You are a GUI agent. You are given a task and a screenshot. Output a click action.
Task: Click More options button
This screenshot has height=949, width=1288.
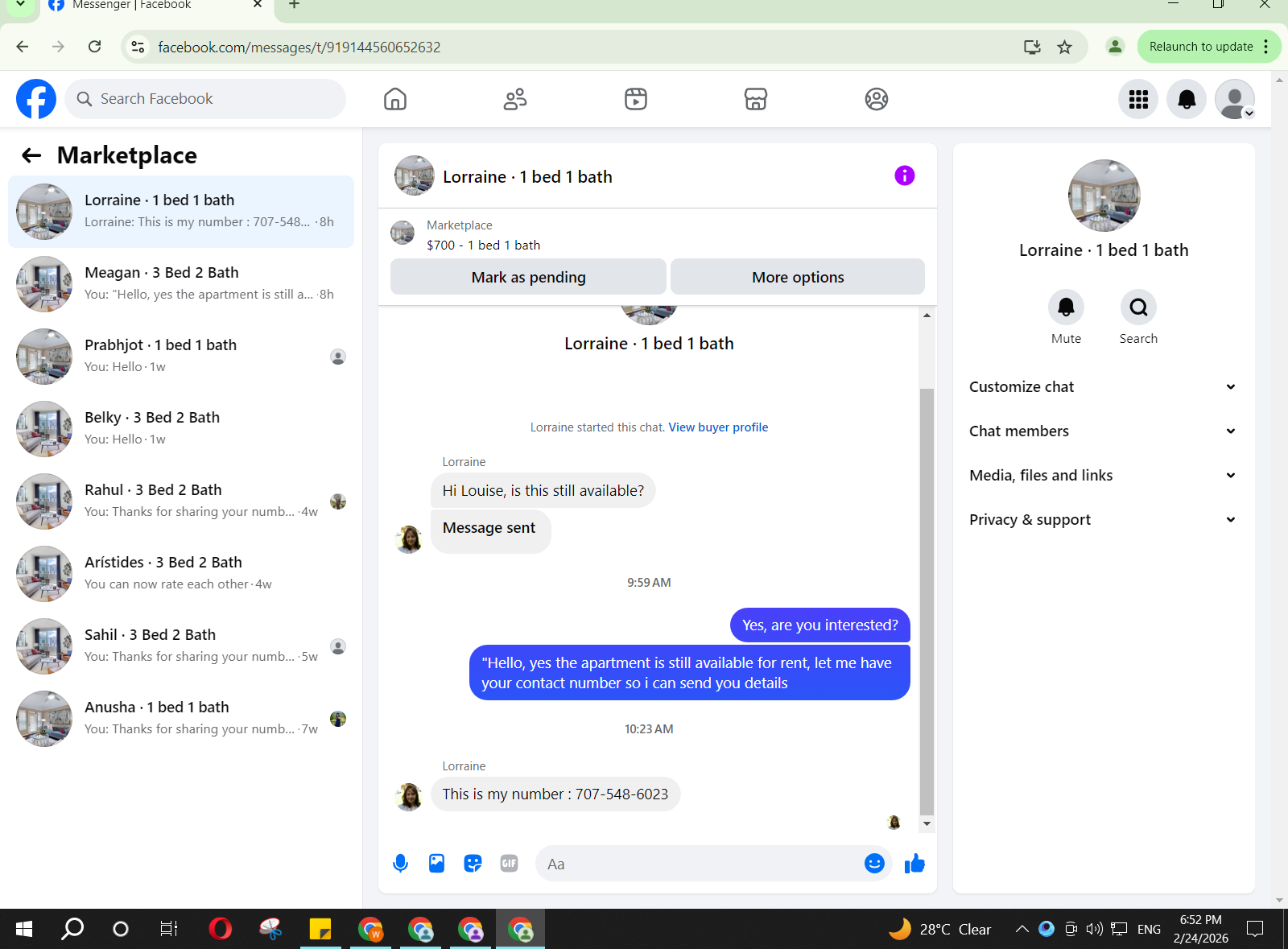[798, 277]
